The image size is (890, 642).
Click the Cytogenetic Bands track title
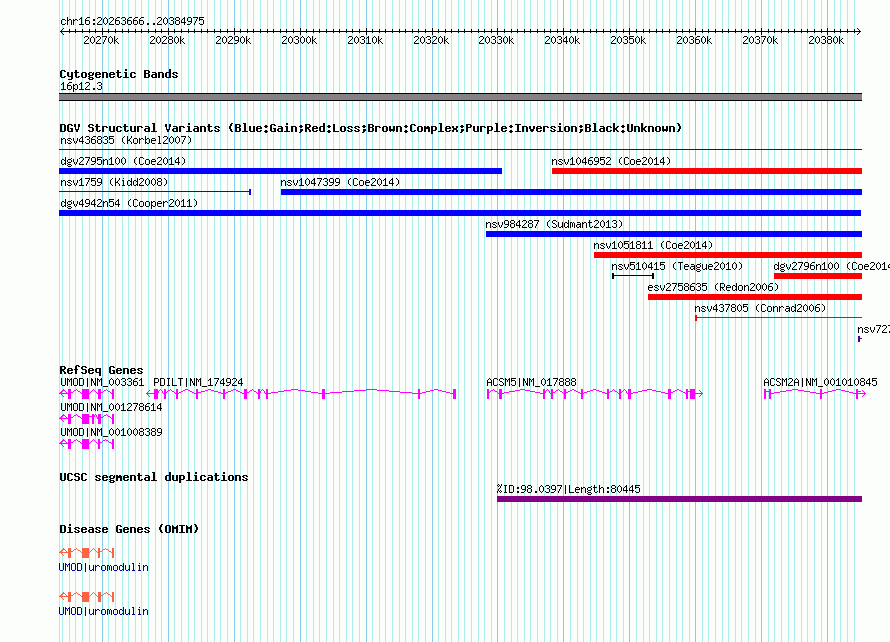(x=119, y=74)
